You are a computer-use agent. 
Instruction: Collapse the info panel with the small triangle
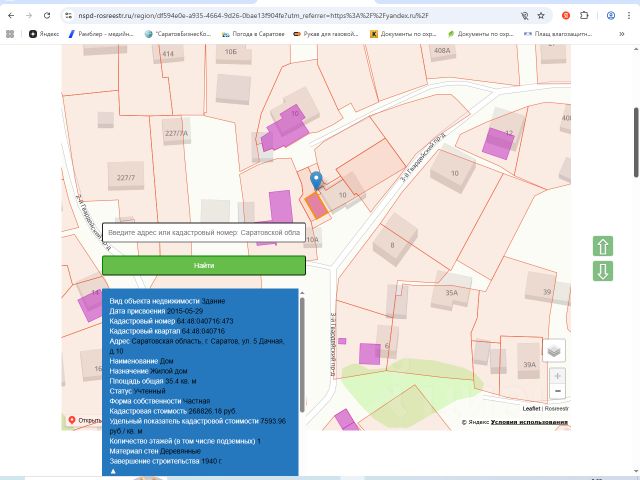(x=113, y=469)
